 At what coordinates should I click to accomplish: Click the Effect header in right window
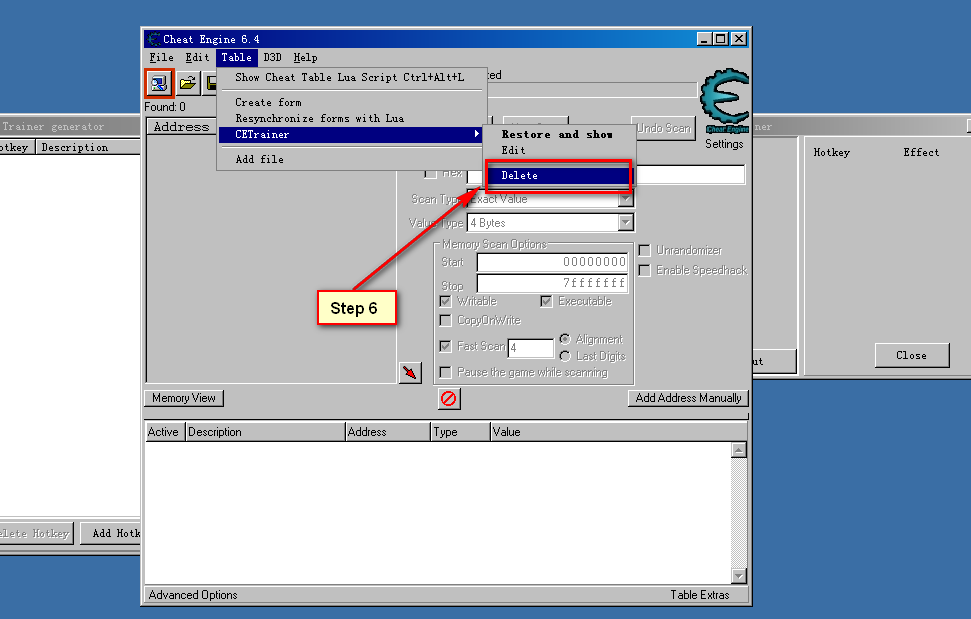(x=921, y=152)
